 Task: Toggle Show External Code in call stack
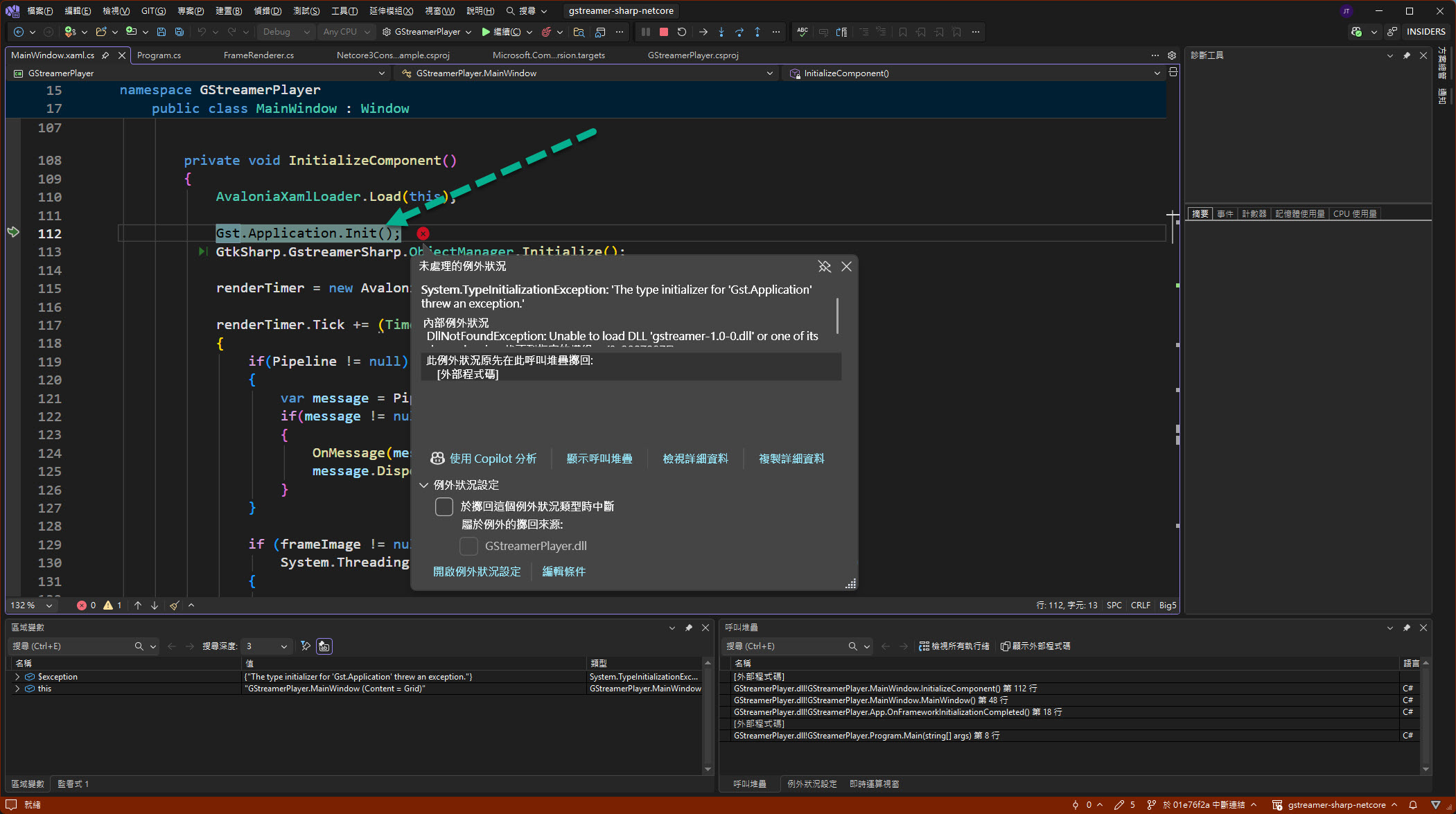tap(1035, 646)
